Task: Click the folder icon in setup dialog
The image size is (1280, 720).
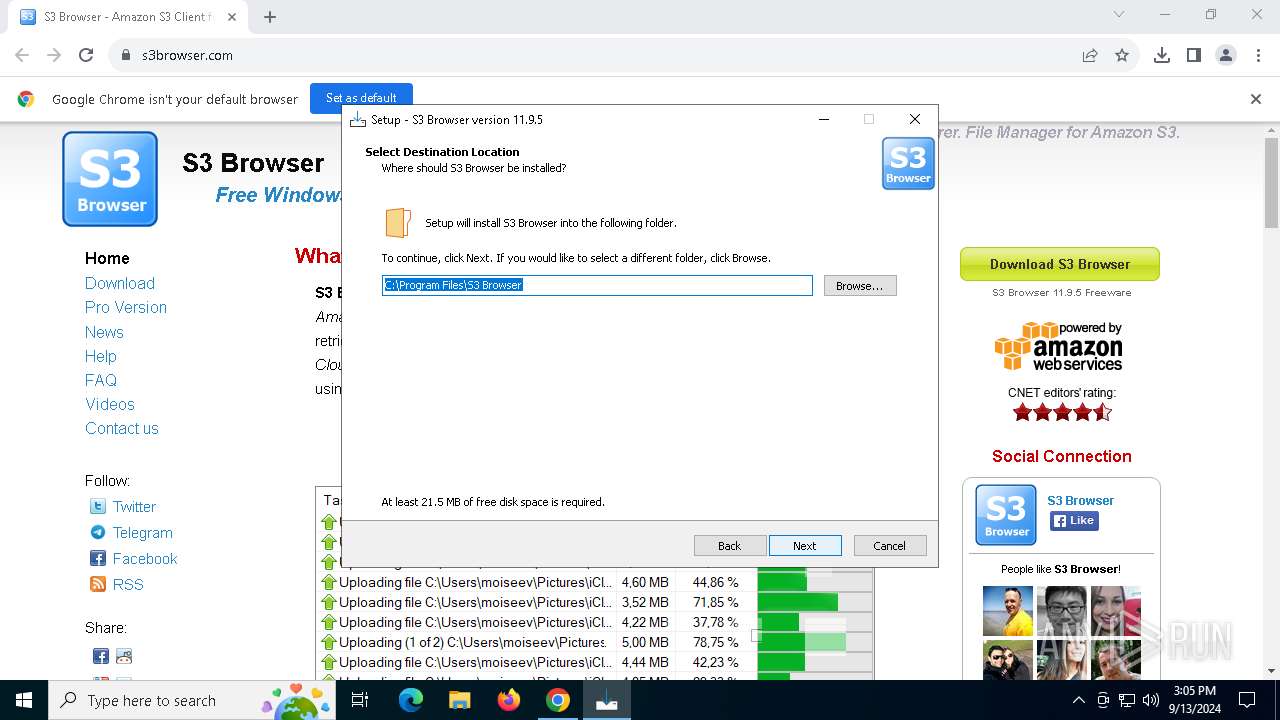Action: [398, 223]
